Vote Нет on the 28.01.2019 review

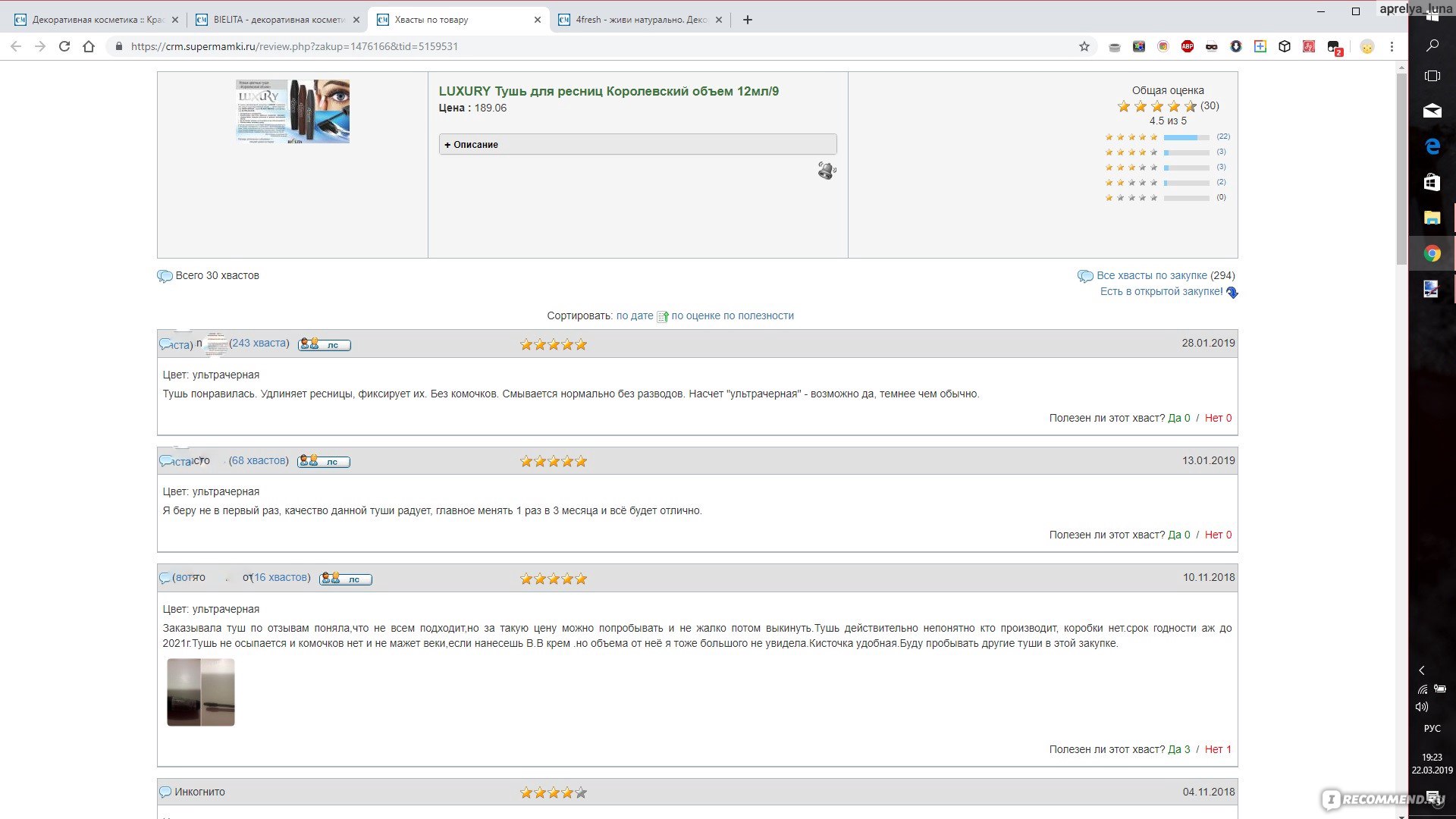(1218, 419)
